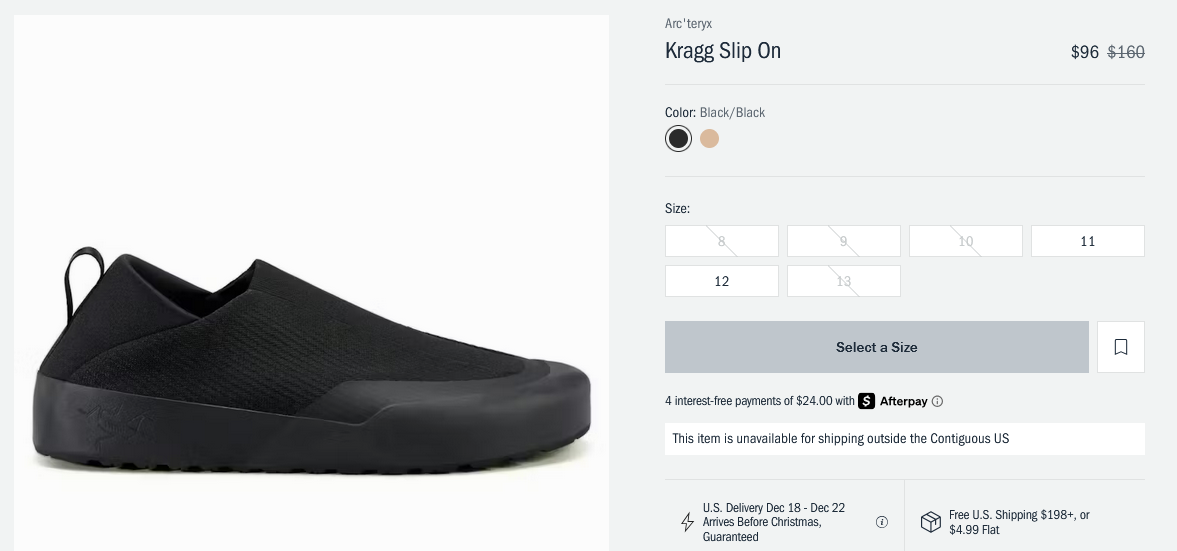Click the lightning bolt delivery icon

[687, 522]
